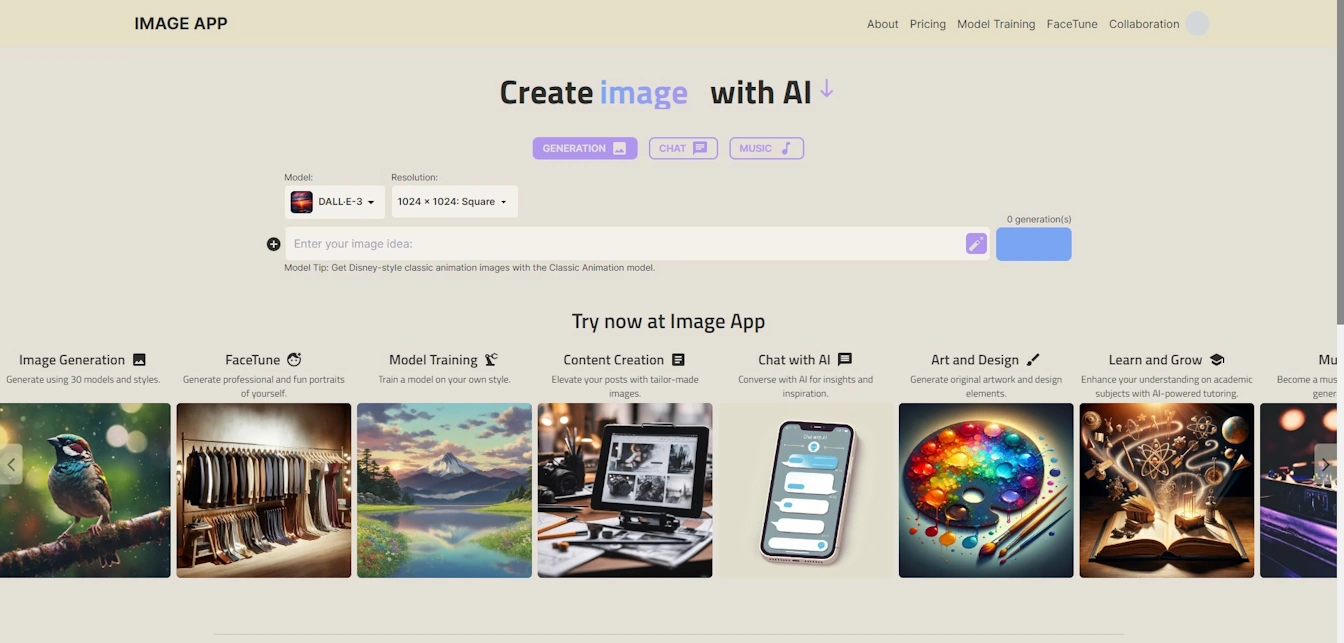Click the purple down arrow next to heading
The width and height of the screenshot is (1344, 643).
tap(826, 90)
